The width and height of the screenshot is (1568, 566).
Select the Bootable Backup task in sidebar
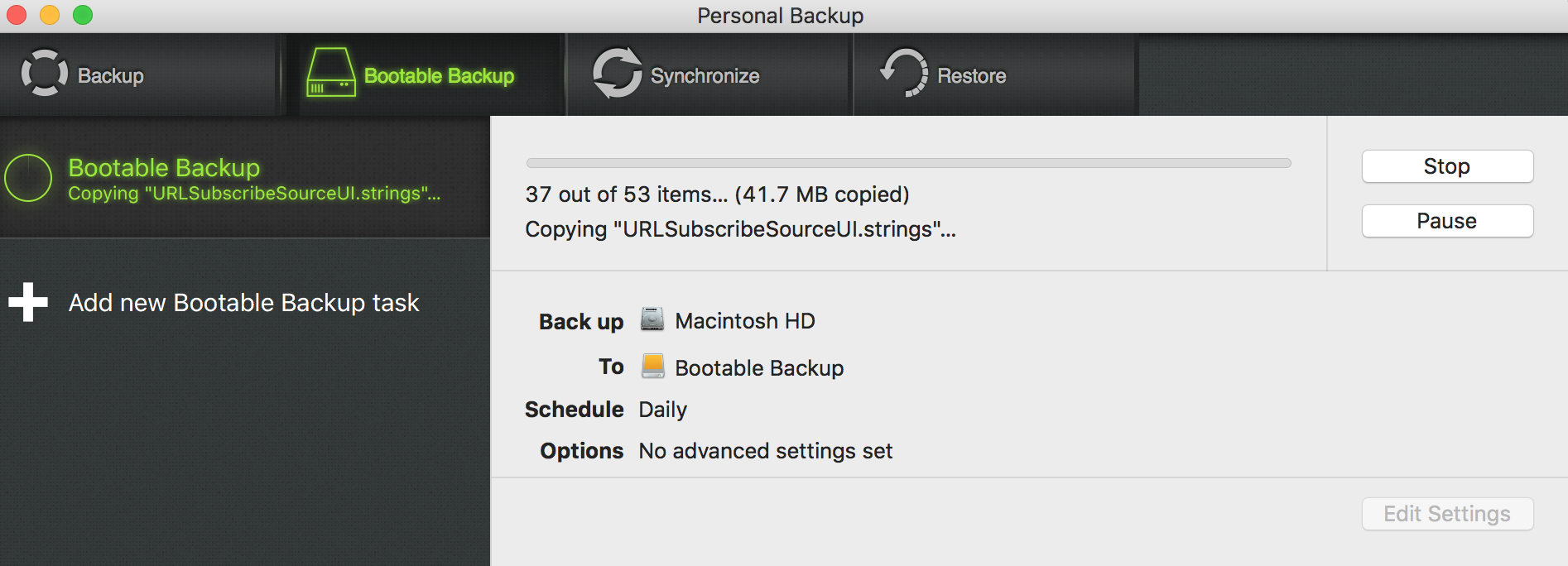pyautogui.click(x=245, y=178)
